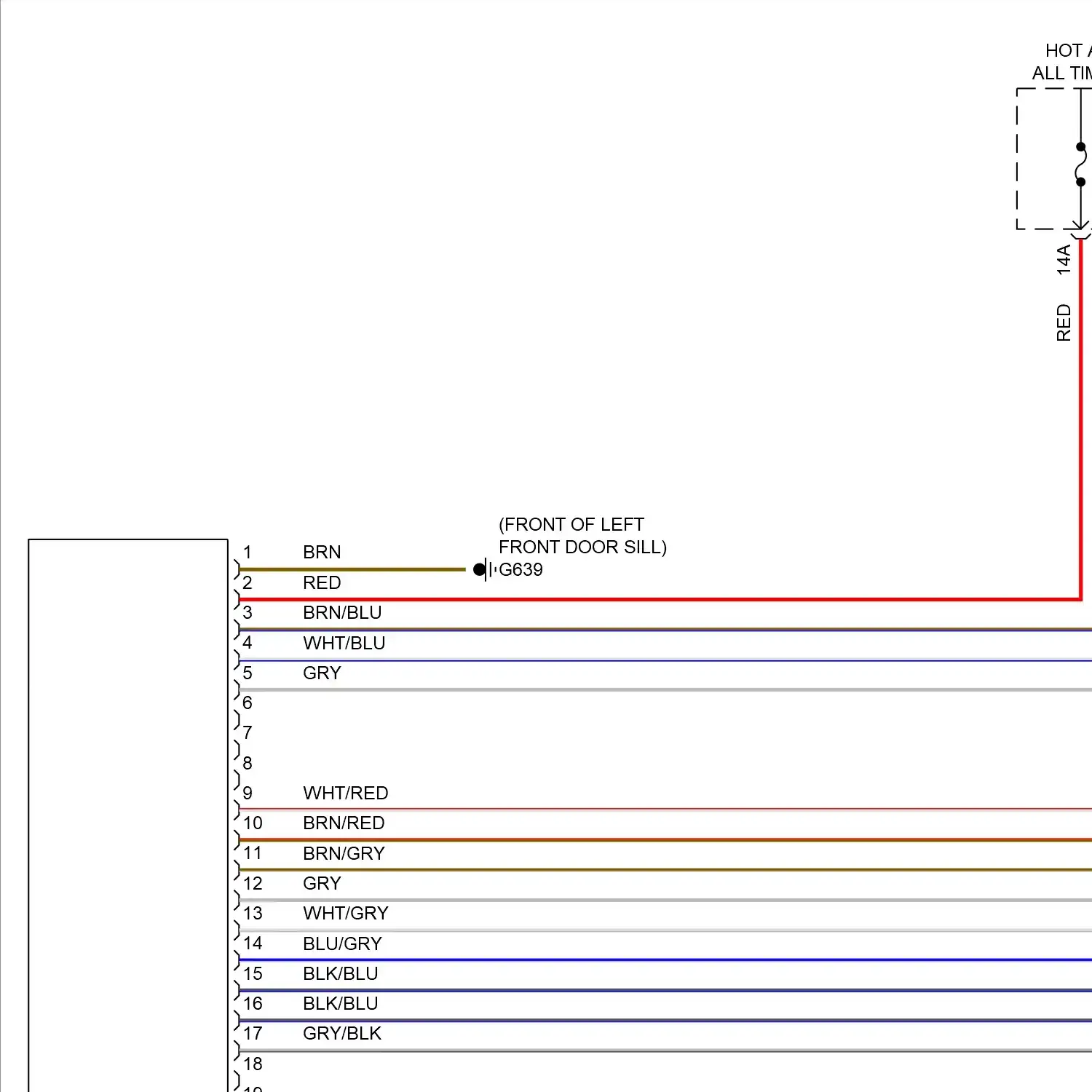Click the G639 ground label
Screen dimensions: 1092x1092
[x=521, y=569]
